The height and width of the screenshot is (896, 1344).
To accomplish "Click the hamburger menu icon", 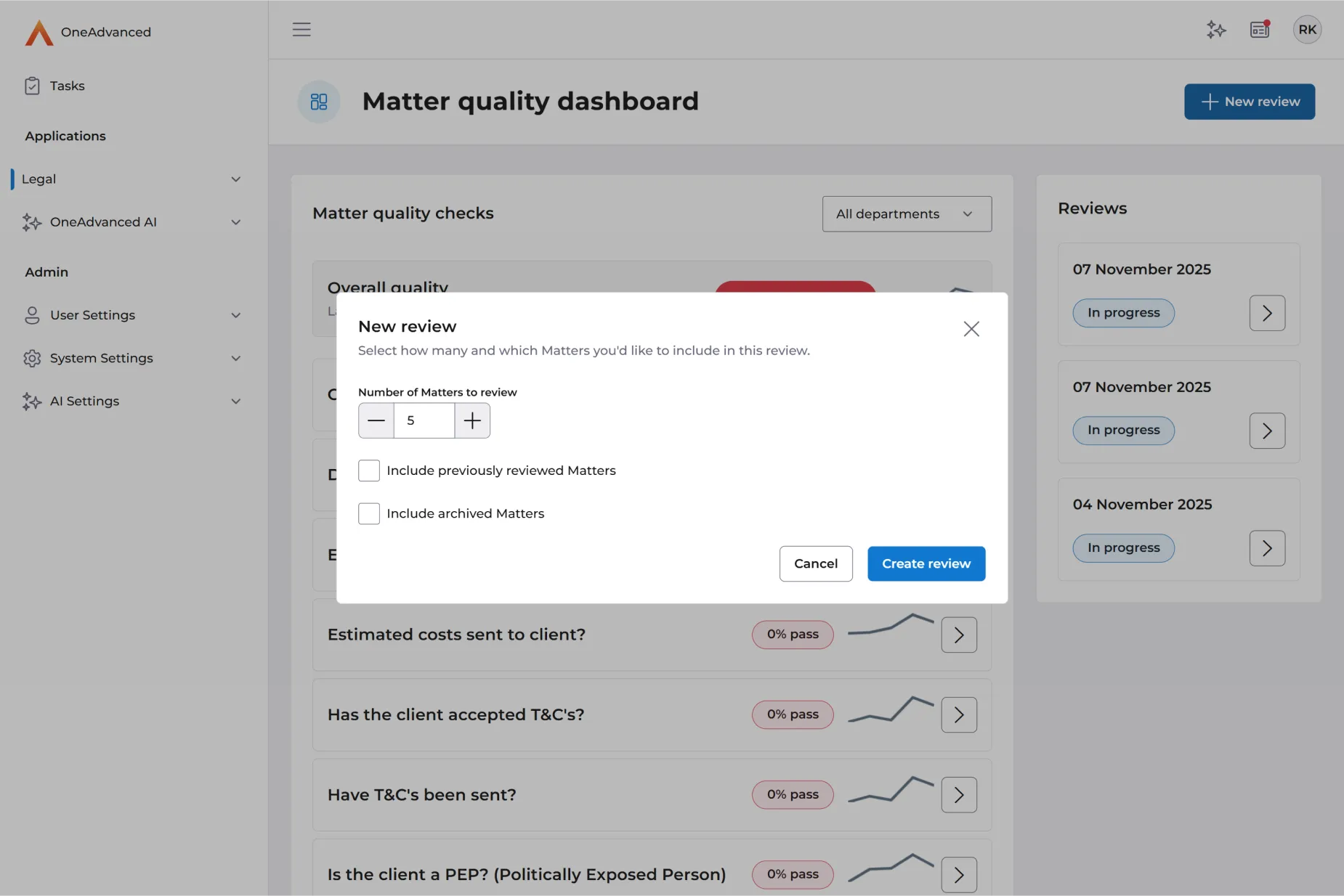I will pos(301,30).
